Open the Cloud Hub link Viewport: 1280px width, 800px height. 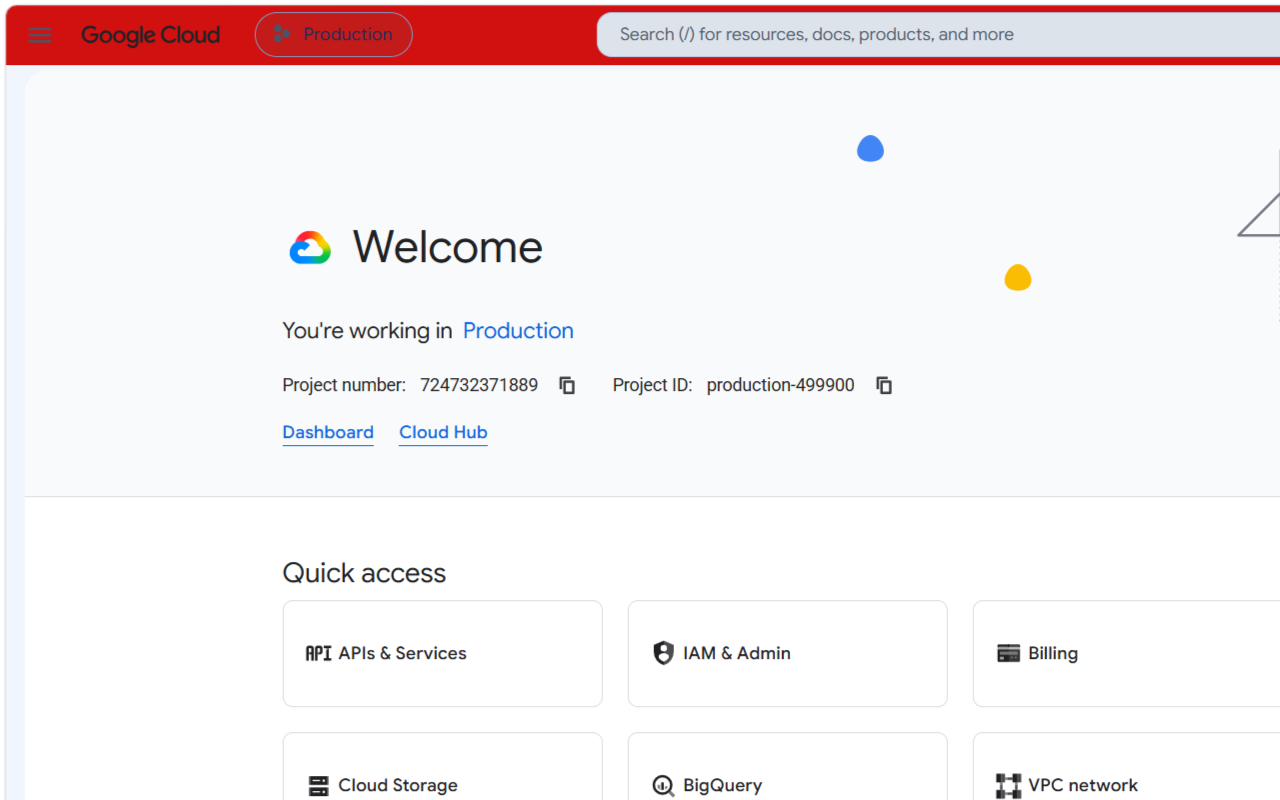[x=443, y=432]
